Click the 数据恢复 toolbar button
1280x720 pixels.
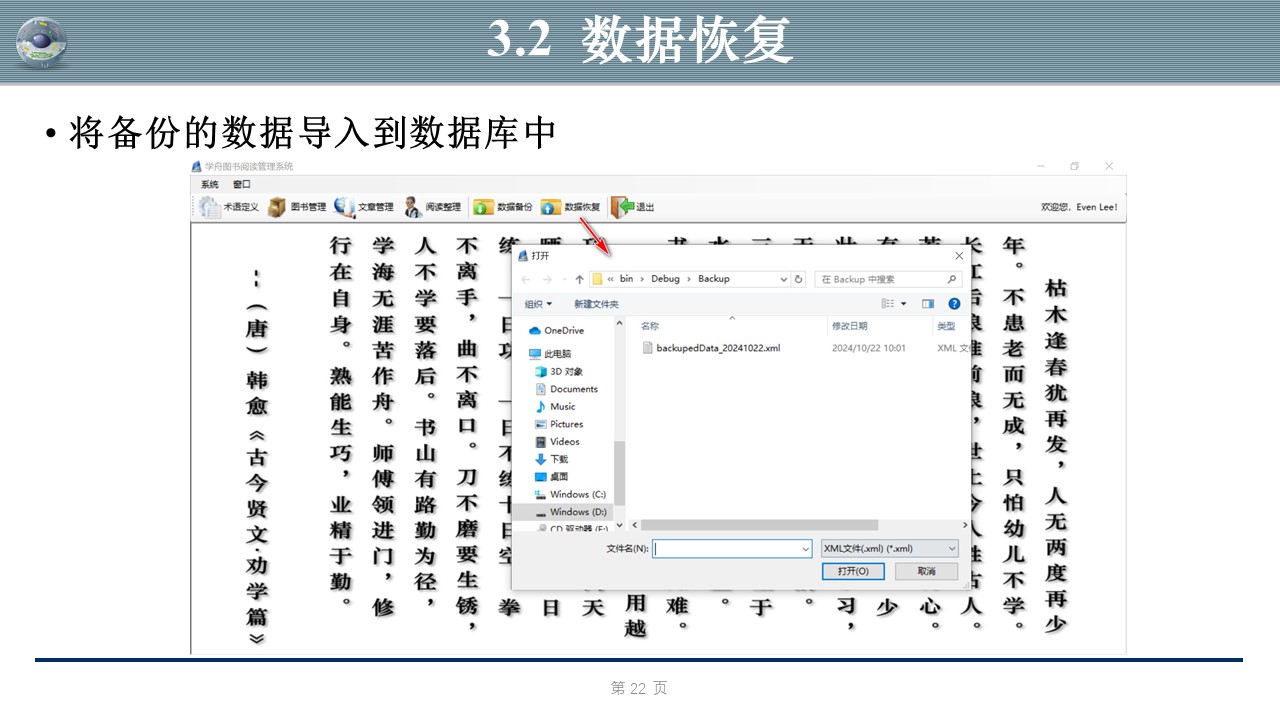click(x=571, y=207)
